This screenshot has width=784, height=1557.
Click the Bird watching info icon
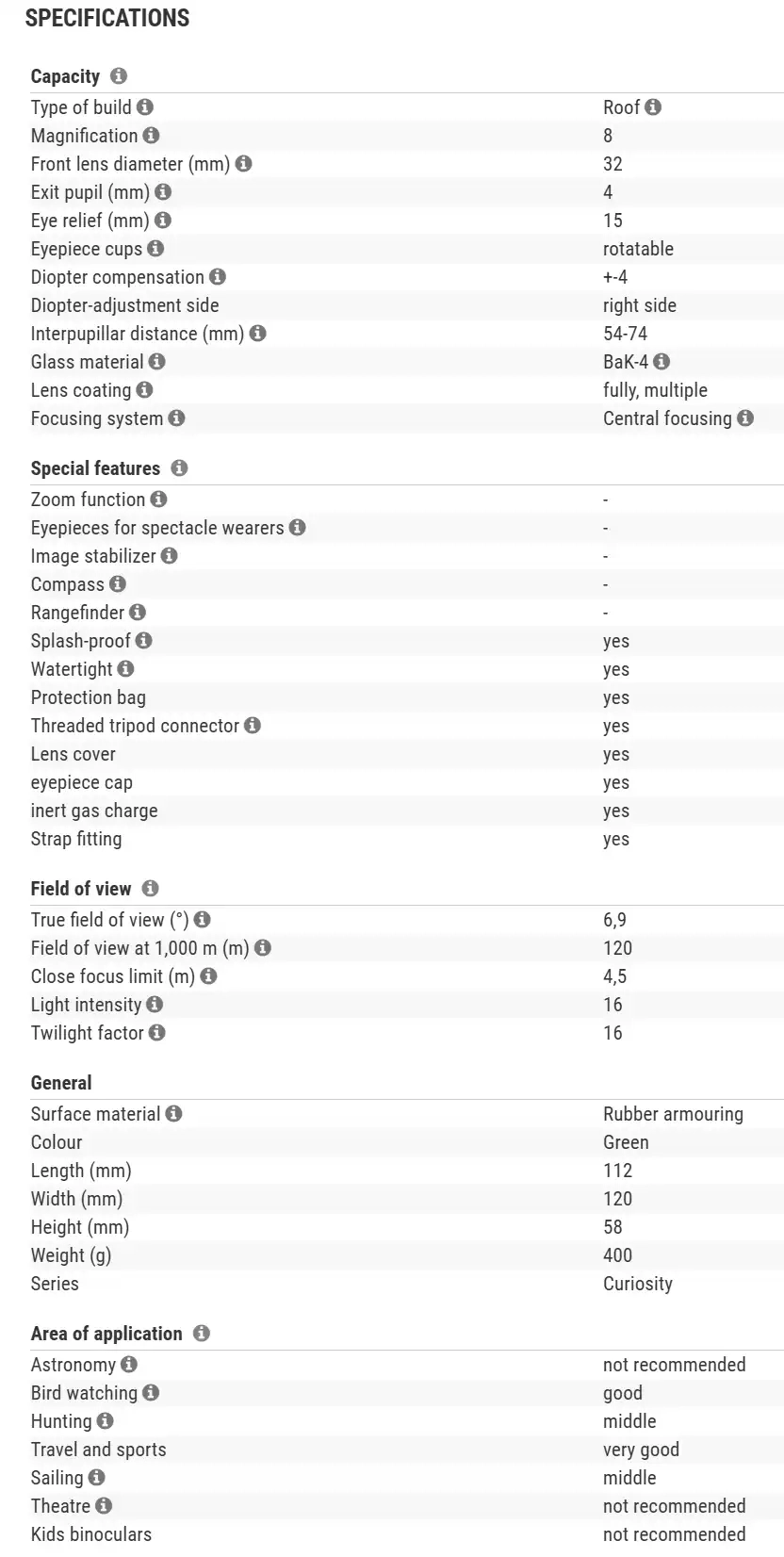[x=151, y=1393]
